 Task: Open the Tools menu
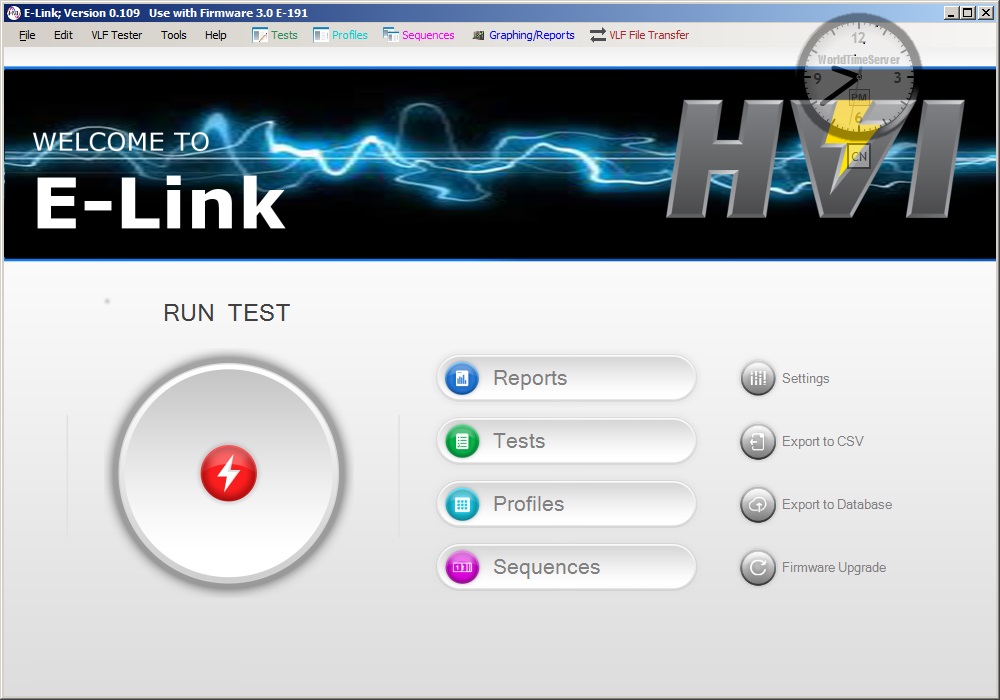(x=173, y=35)
